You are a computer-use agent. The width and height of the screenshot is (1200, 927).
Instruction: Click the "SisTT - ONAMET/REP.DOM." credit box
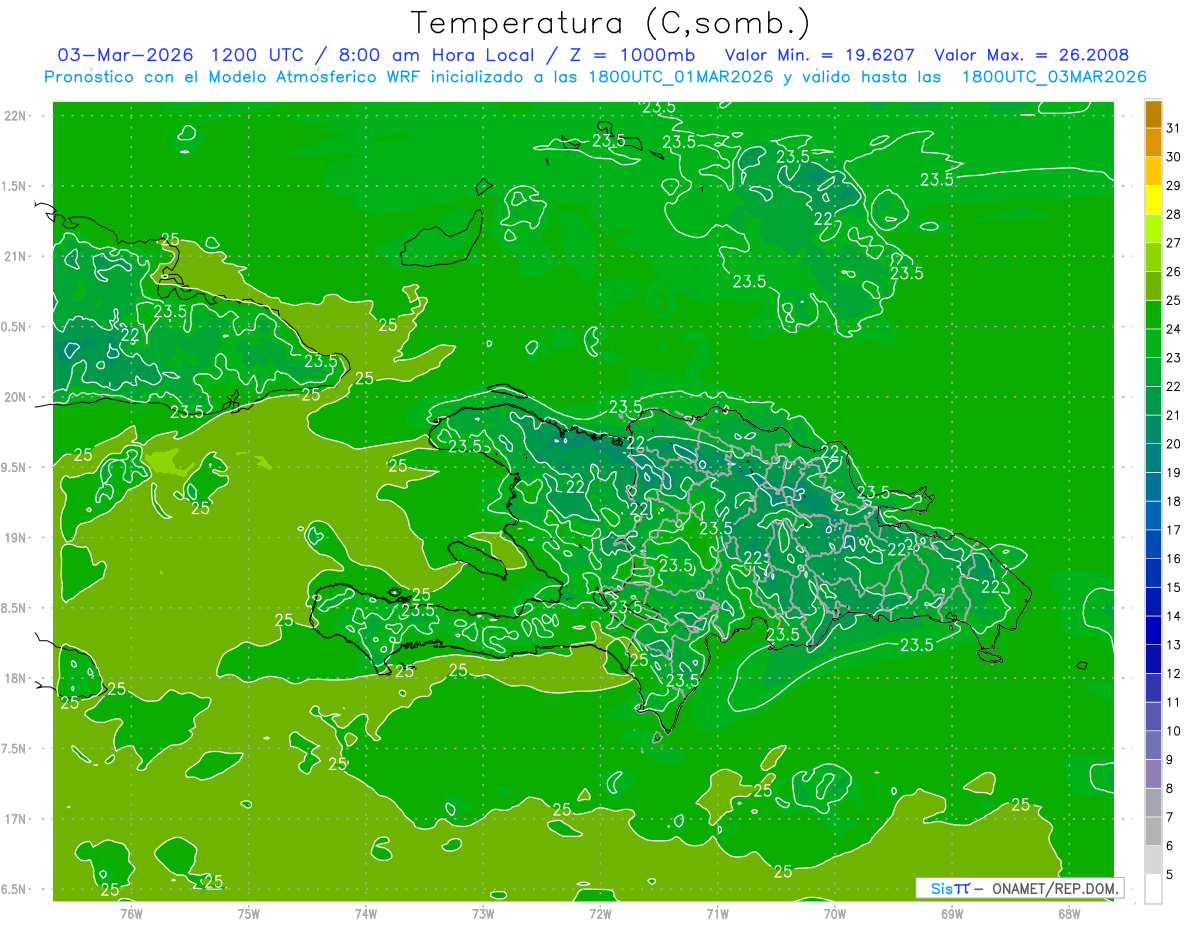[1019, 888]
